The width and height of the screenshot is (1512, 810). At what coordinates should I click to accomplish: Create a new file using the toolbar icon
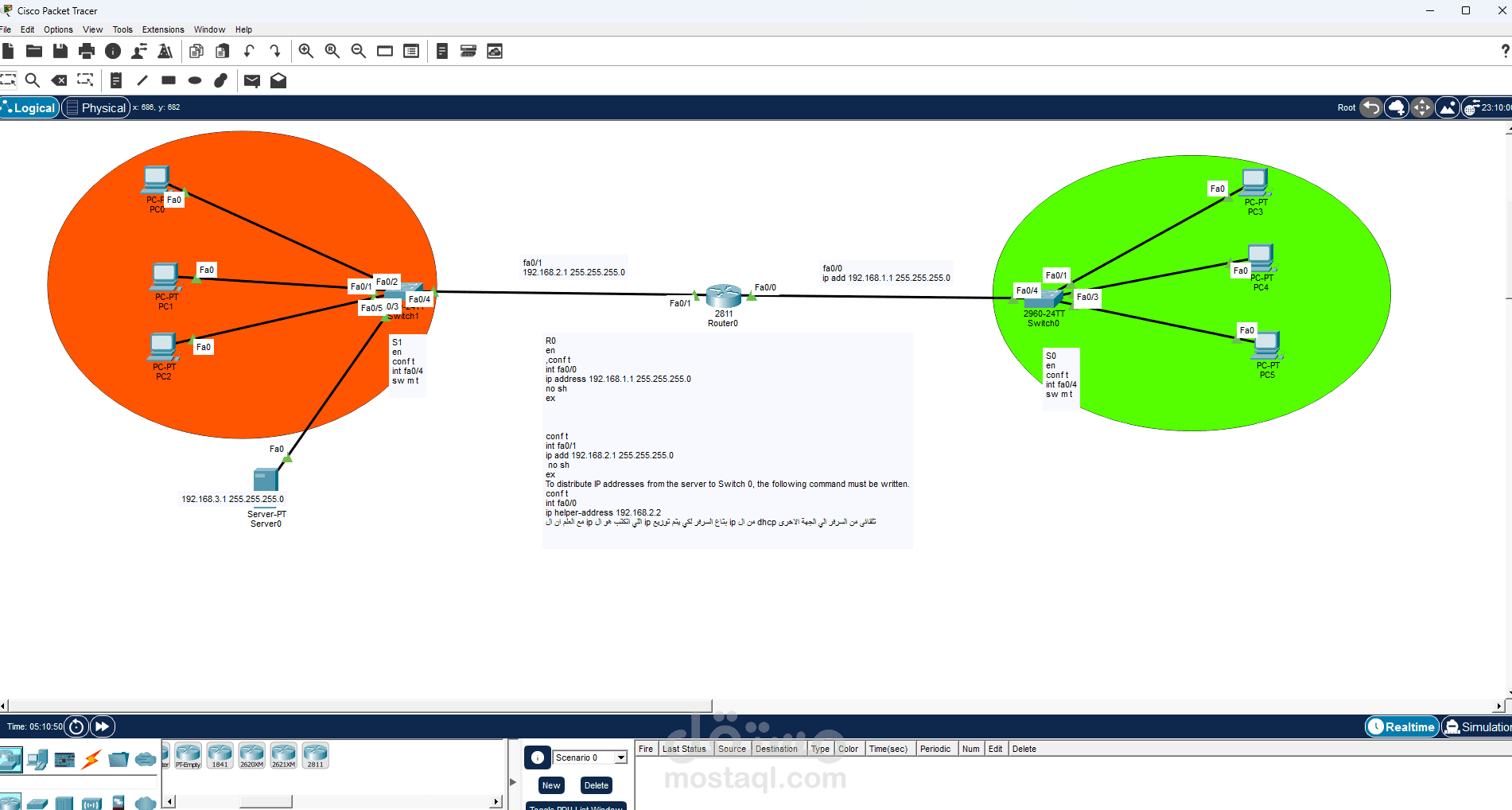pos(8,51)
